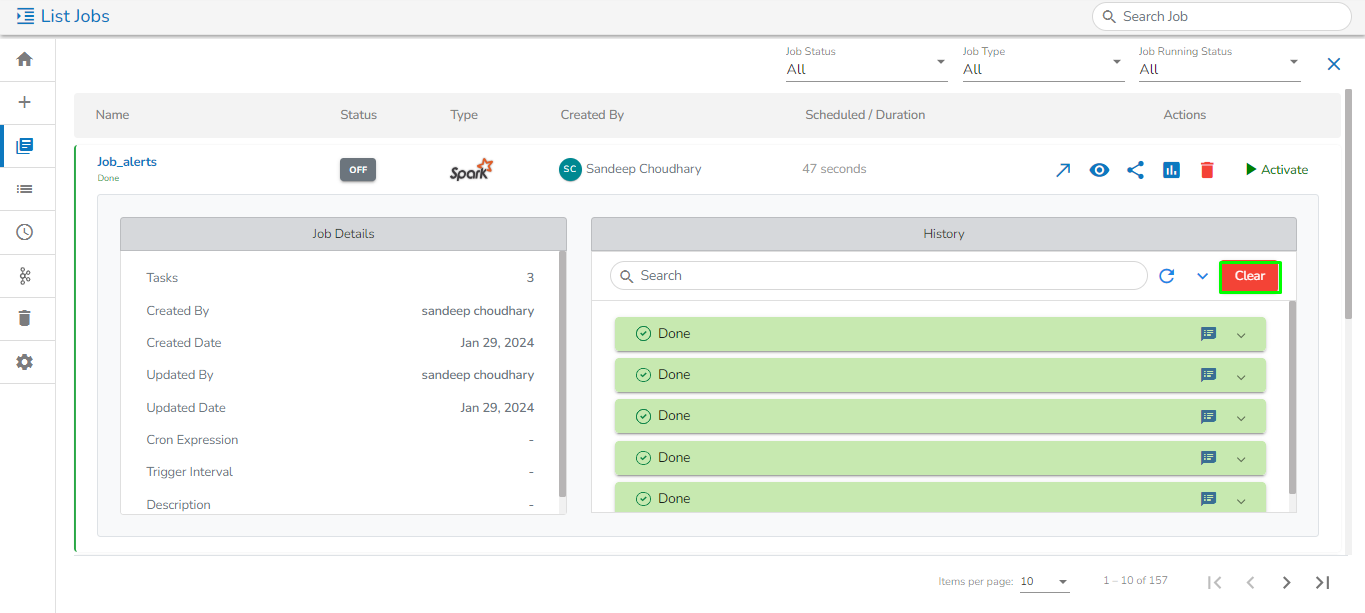
Task: Click the red delete icon for Job_alerts
Action: [x=1207, y=170]
